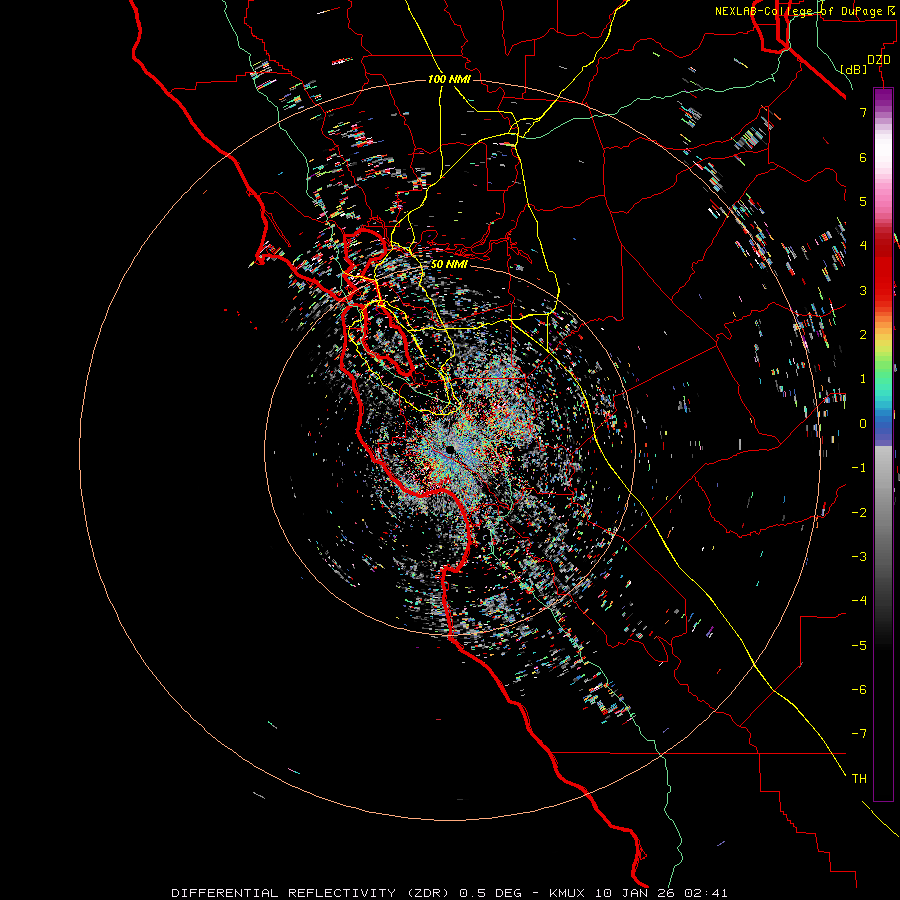Click the "6" tick on the color scale

pyautogui.click(x=863, y=157)
